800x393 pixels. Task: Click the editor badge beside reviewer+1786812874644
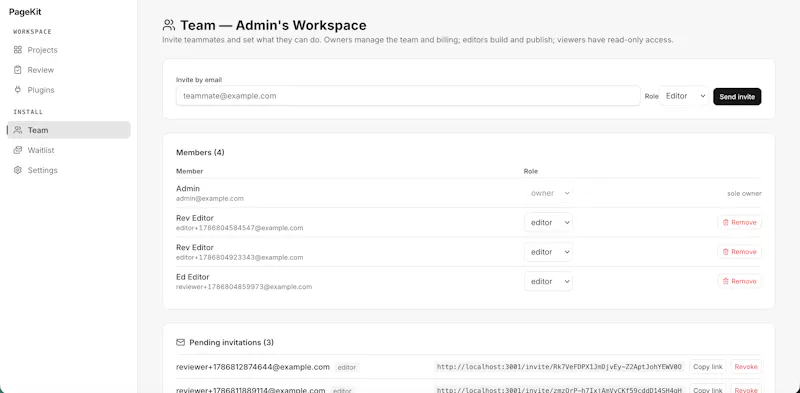coord(347,367)
